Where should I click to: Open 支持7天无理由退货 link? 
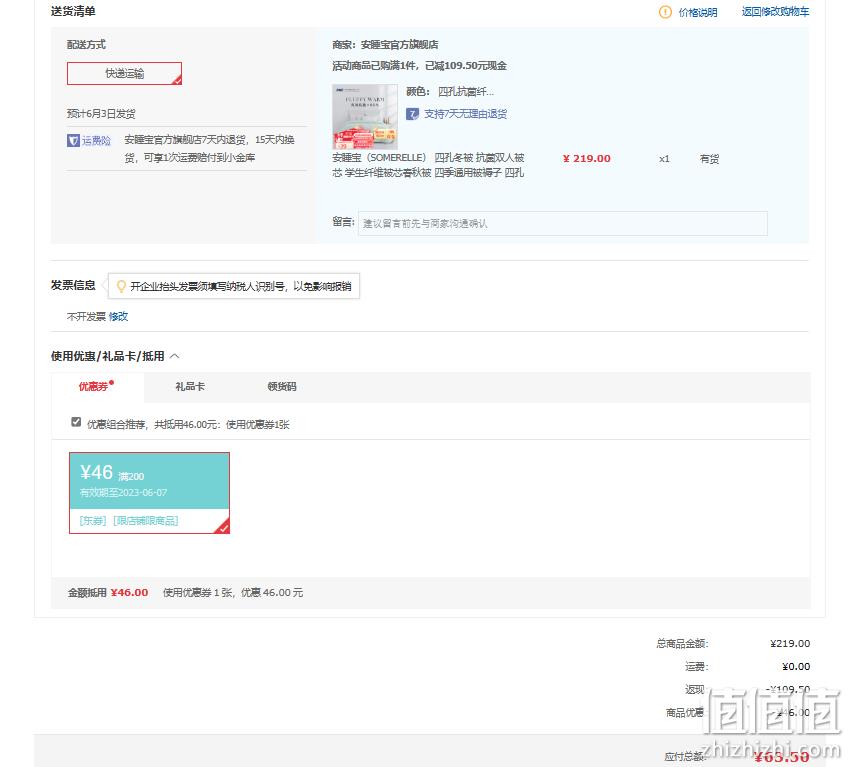tap(465, 114)
